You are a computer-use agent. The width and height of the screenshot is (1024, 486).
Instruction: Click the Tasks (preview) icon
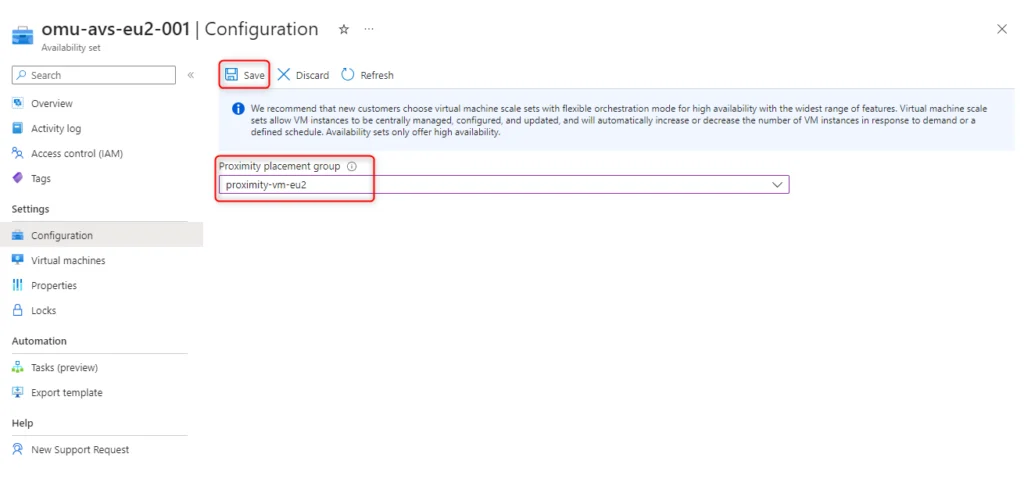point(18,368)
